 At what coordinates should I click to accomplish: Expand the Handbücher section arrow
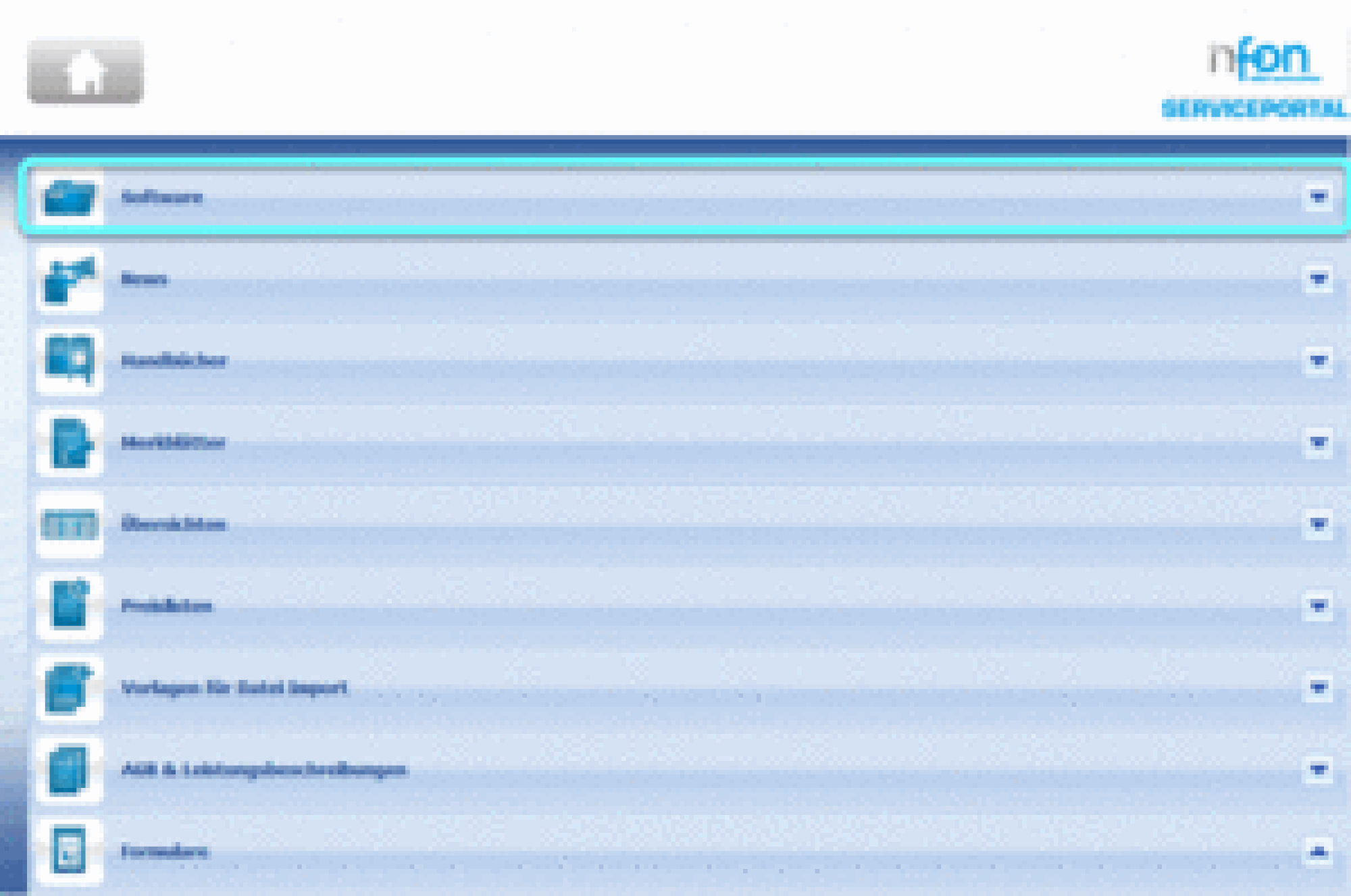coord(1318,361)
